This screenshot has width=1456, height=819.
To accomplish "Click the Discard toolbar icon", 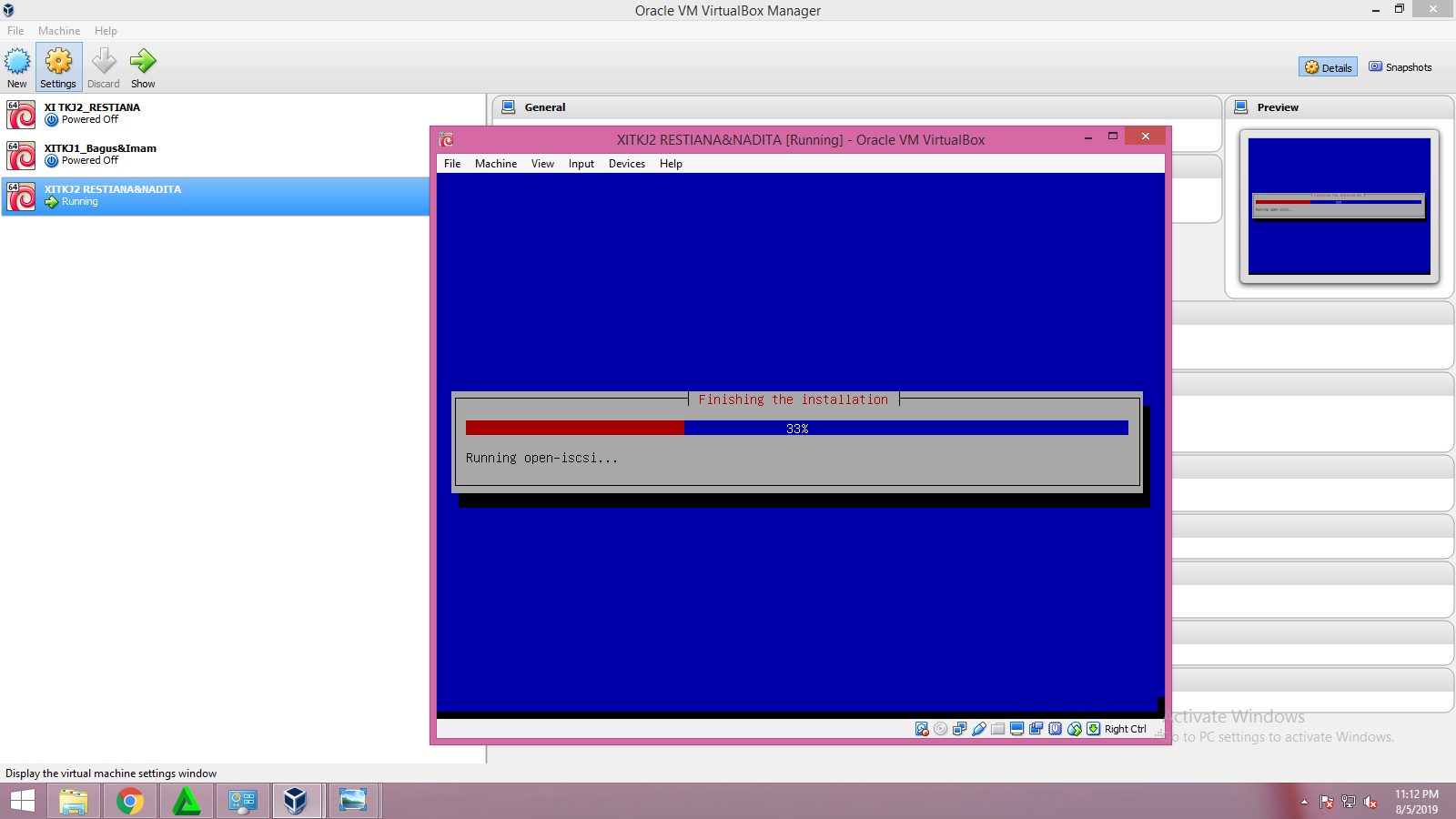I will pos(104,67).
